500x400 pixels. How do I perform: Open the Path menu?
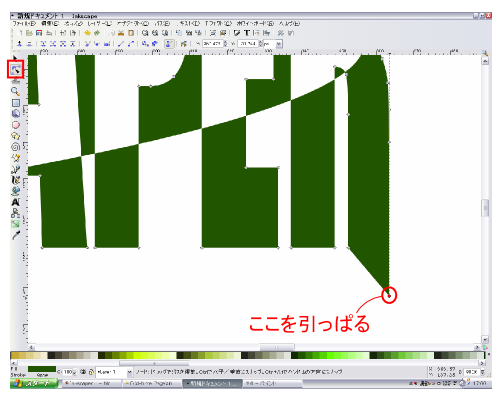point(163,23)
